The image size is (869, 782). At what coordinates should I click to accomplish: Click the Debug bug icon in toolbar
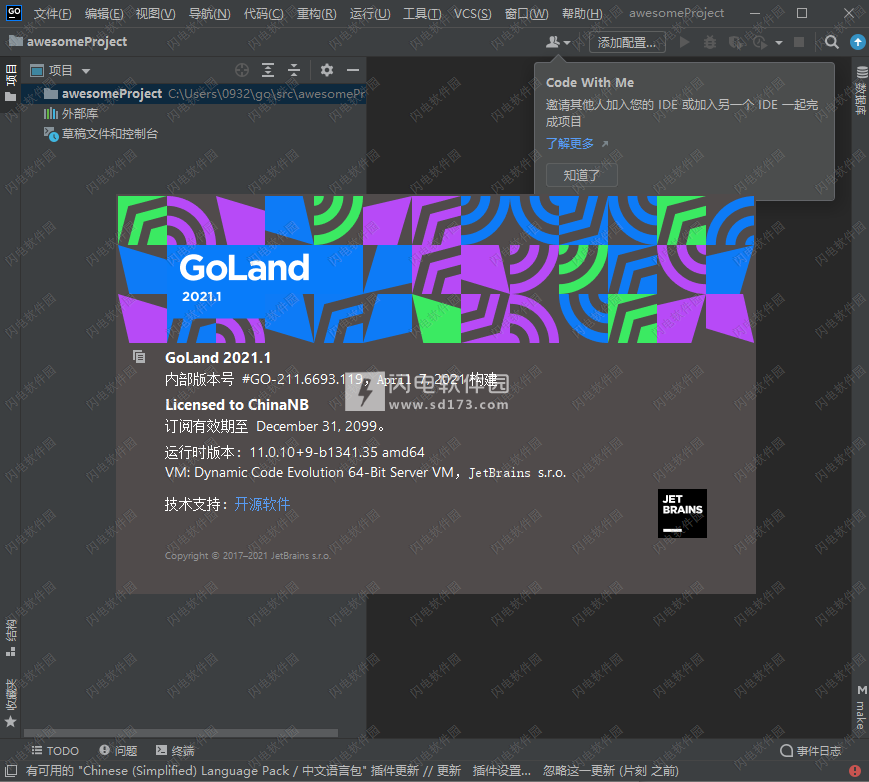tap(710, 42)
